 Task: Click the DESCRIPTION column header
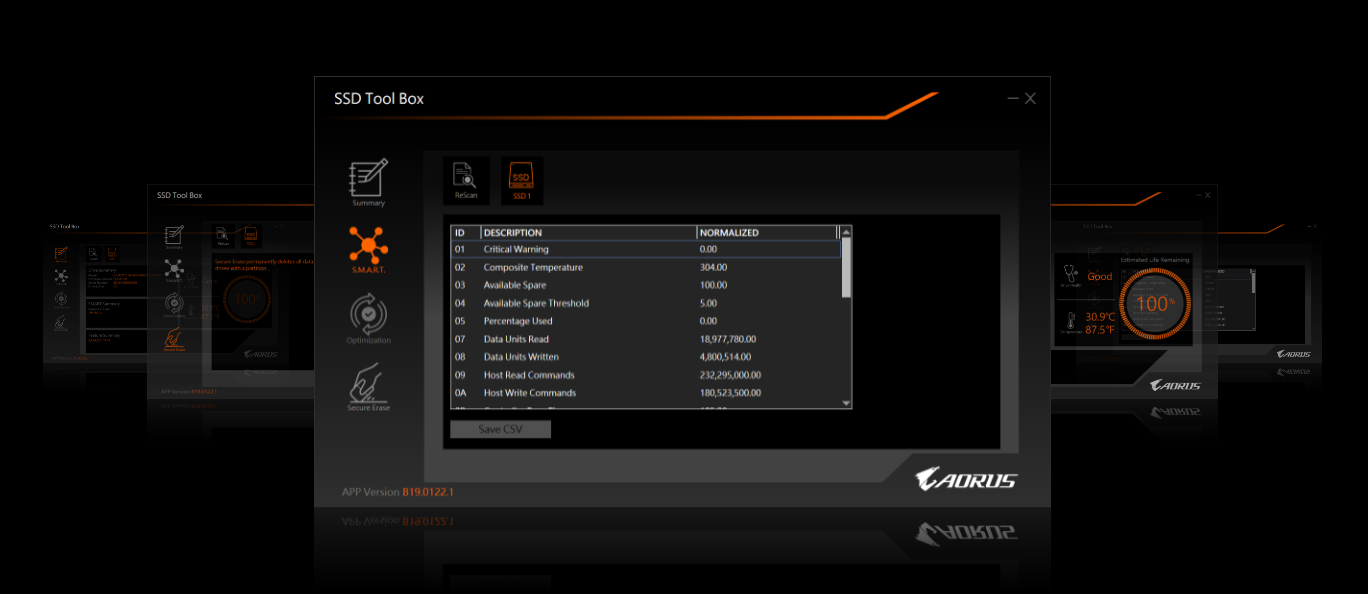tap(589, 232)
